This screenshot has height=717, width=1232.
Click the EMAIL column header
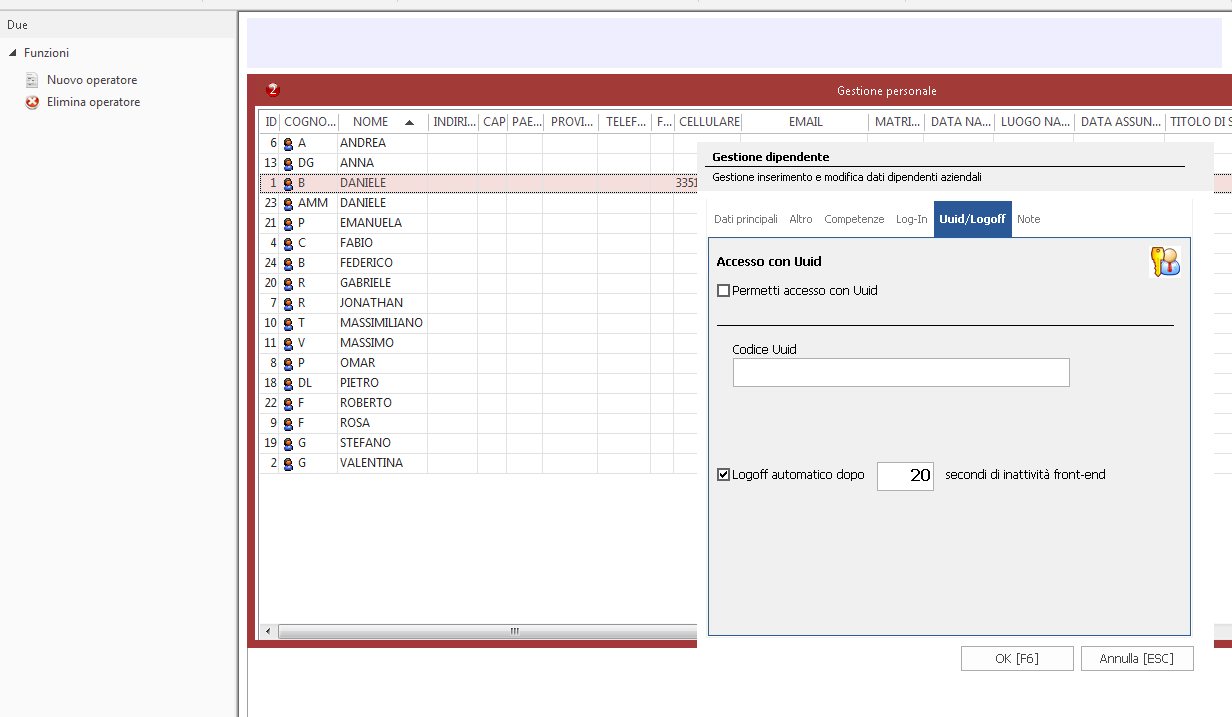click(805, 122)
